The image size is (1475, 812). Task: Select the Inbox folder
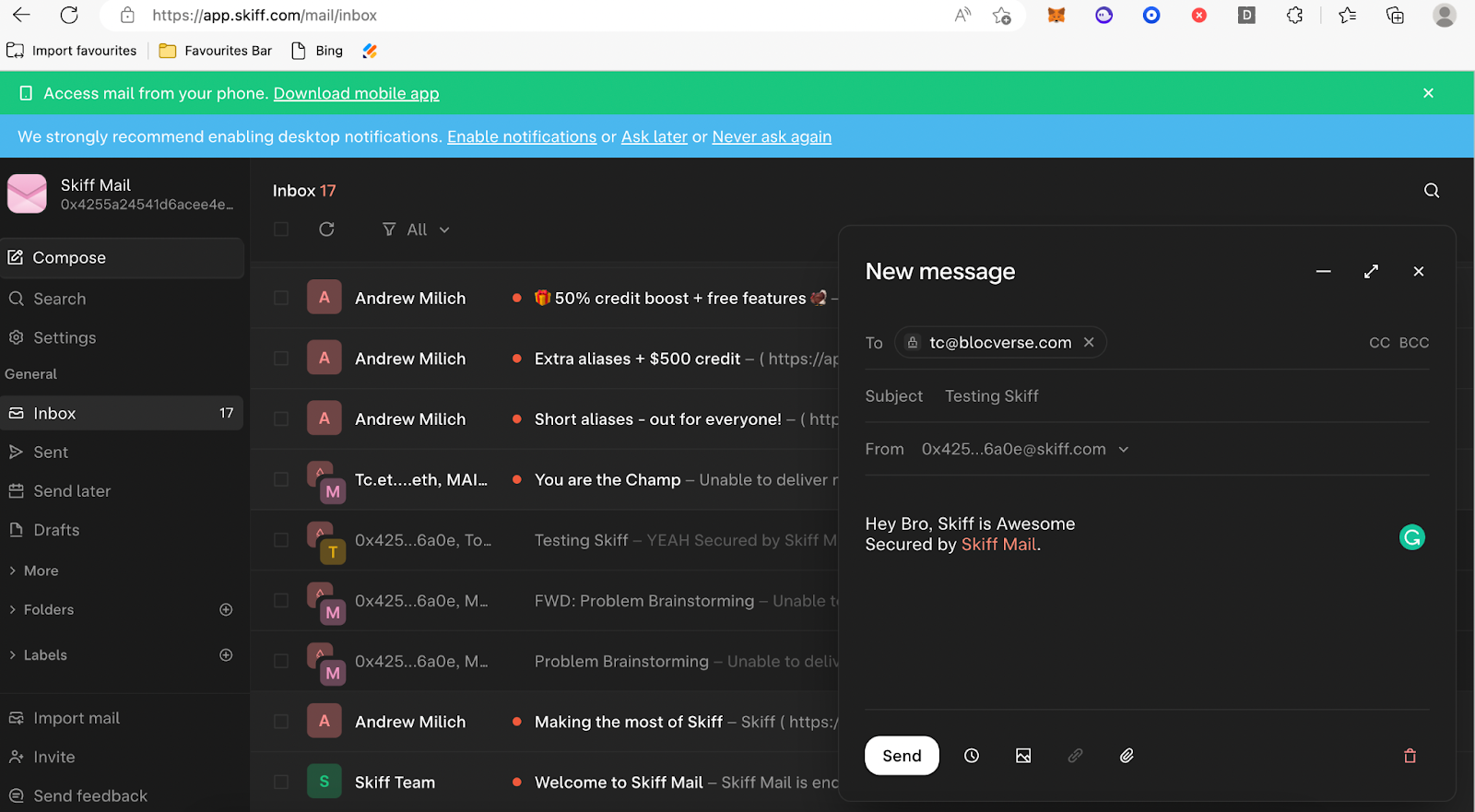(x=122, y=413)
